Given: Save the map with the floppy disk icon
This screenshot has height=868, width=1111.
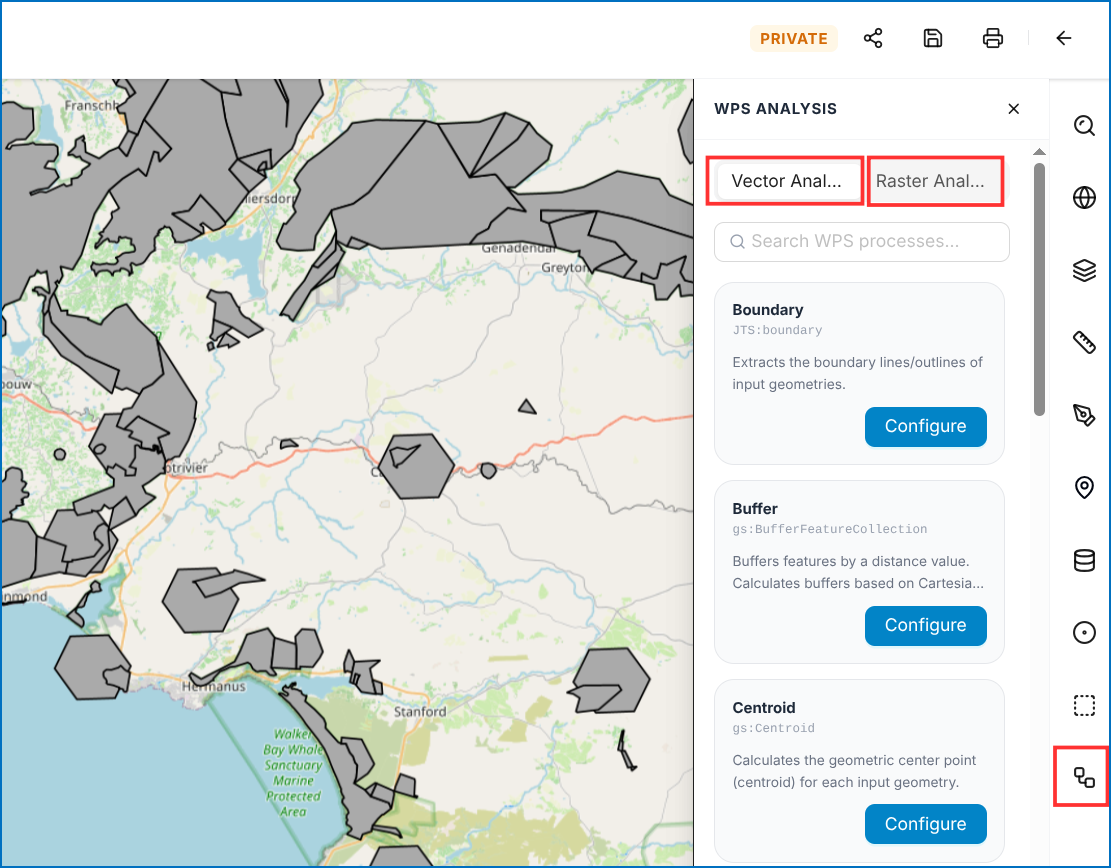Looking at the screenshot, I should tap(932, 38).
